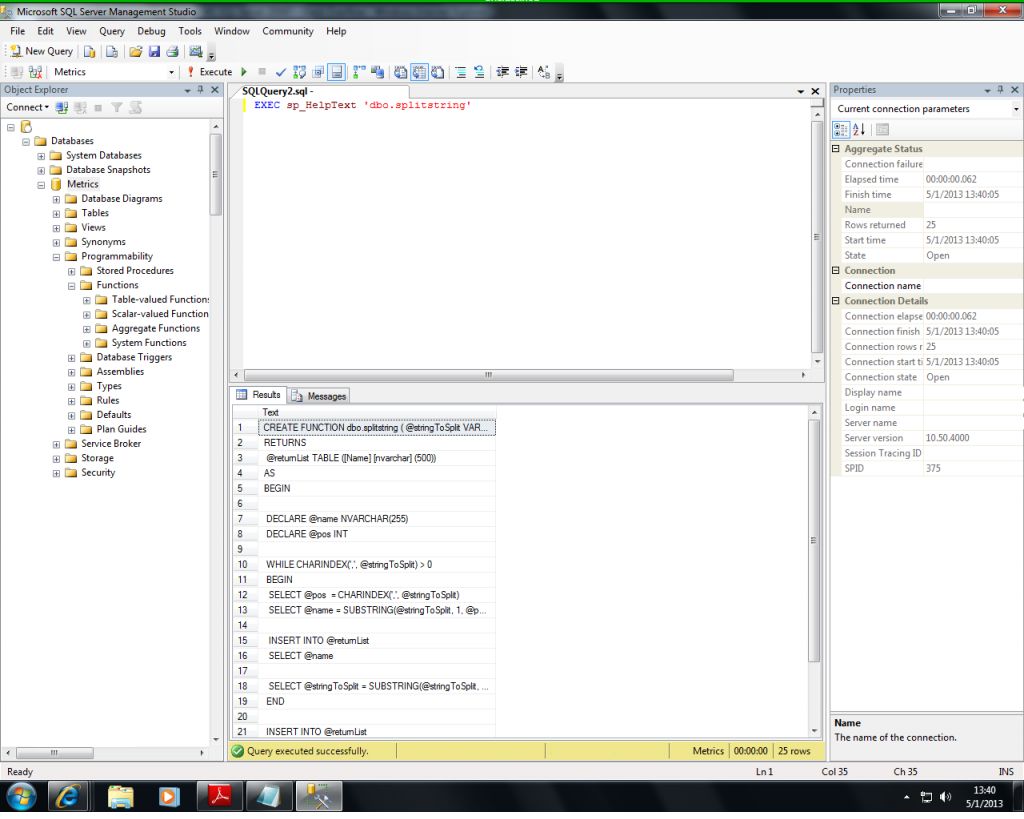Click the Change Connection icon
1024x819 pixels.
(x=35, y=72)
